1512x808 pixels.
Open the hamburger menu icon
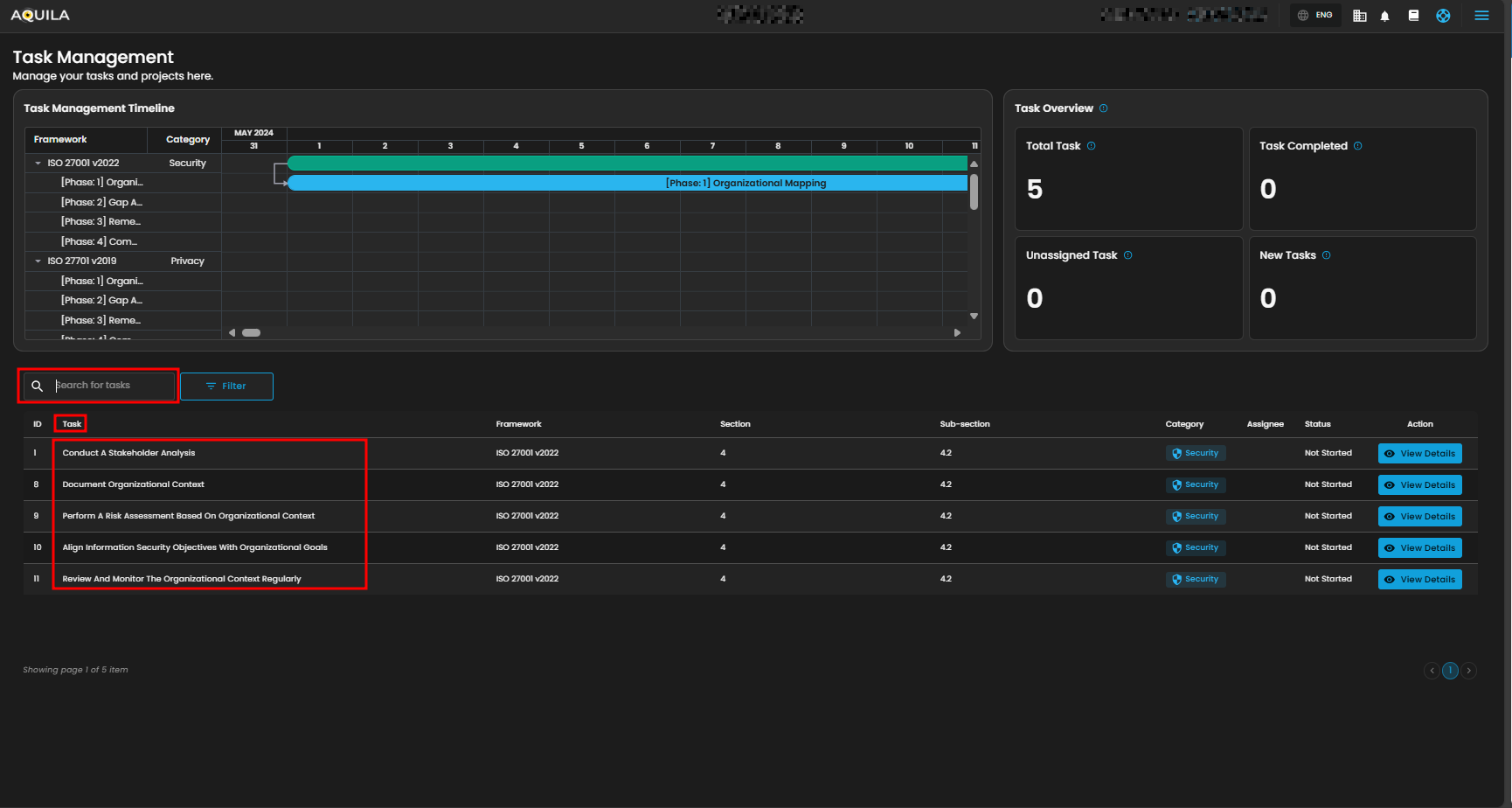[1481, 16]
